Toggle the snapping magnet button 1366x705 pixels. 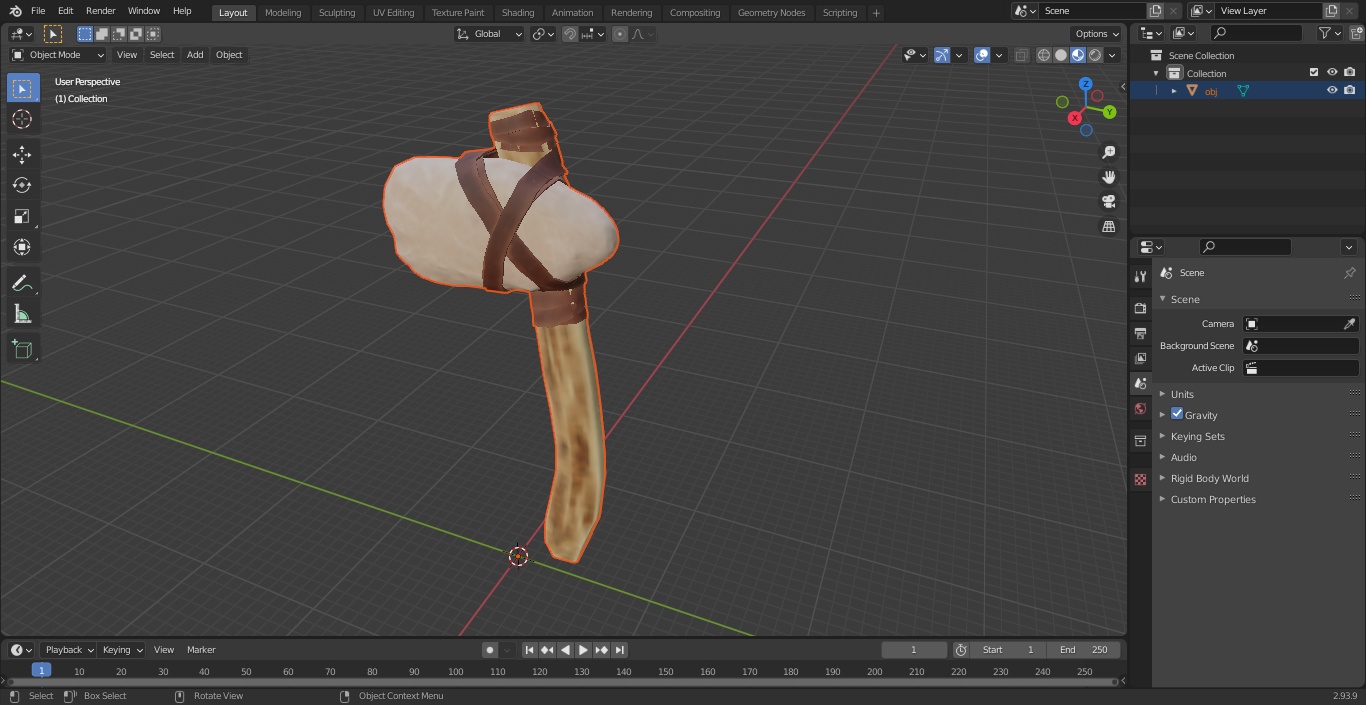[x=570, y=34]
